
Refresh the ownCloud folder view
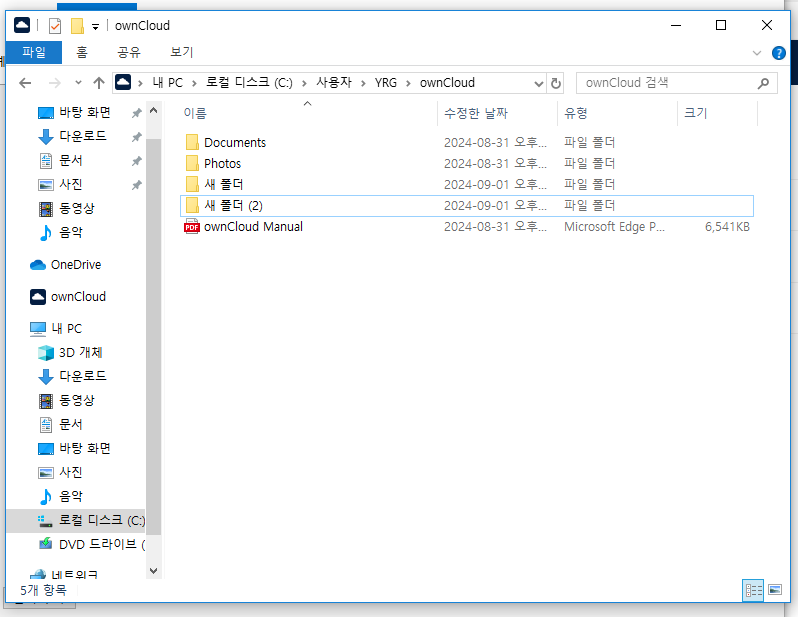coord(556,83)
